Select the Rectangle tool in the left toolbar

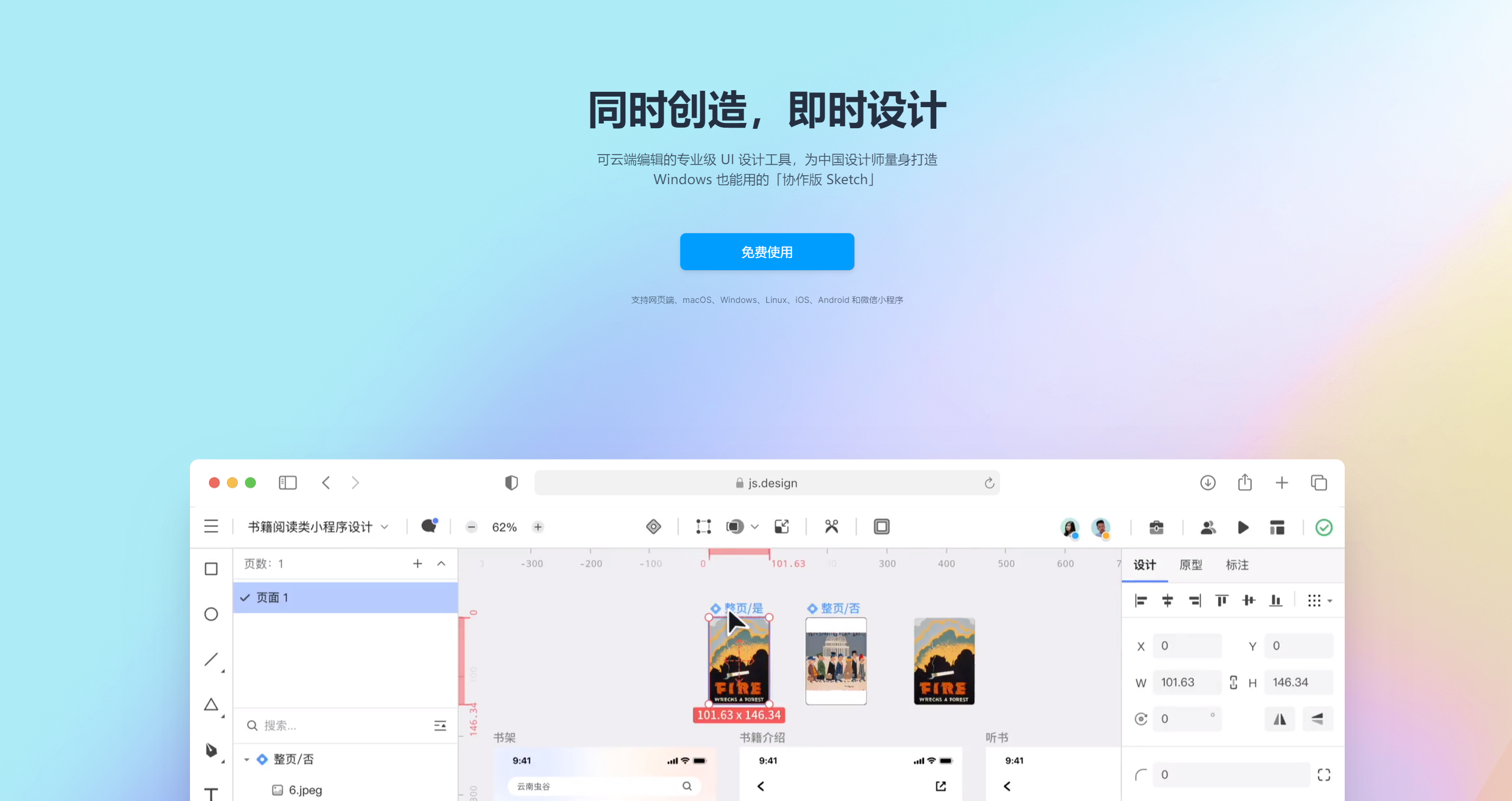pos(211,568)
